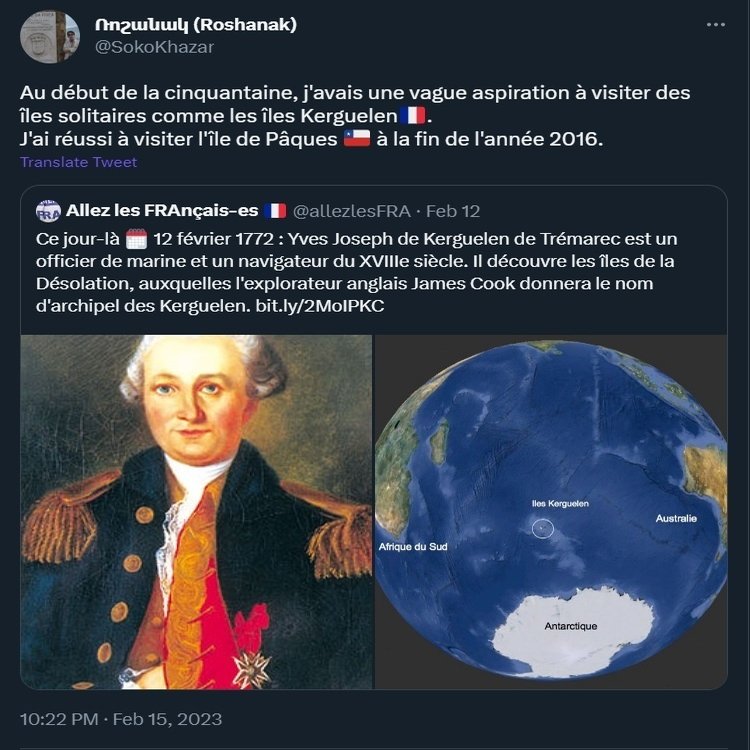Image resolution: width=750 pixels, height=750 pixels.
Task: Click the Chilean flag emoji after Pâques
Action: click(x=357, y=139)
